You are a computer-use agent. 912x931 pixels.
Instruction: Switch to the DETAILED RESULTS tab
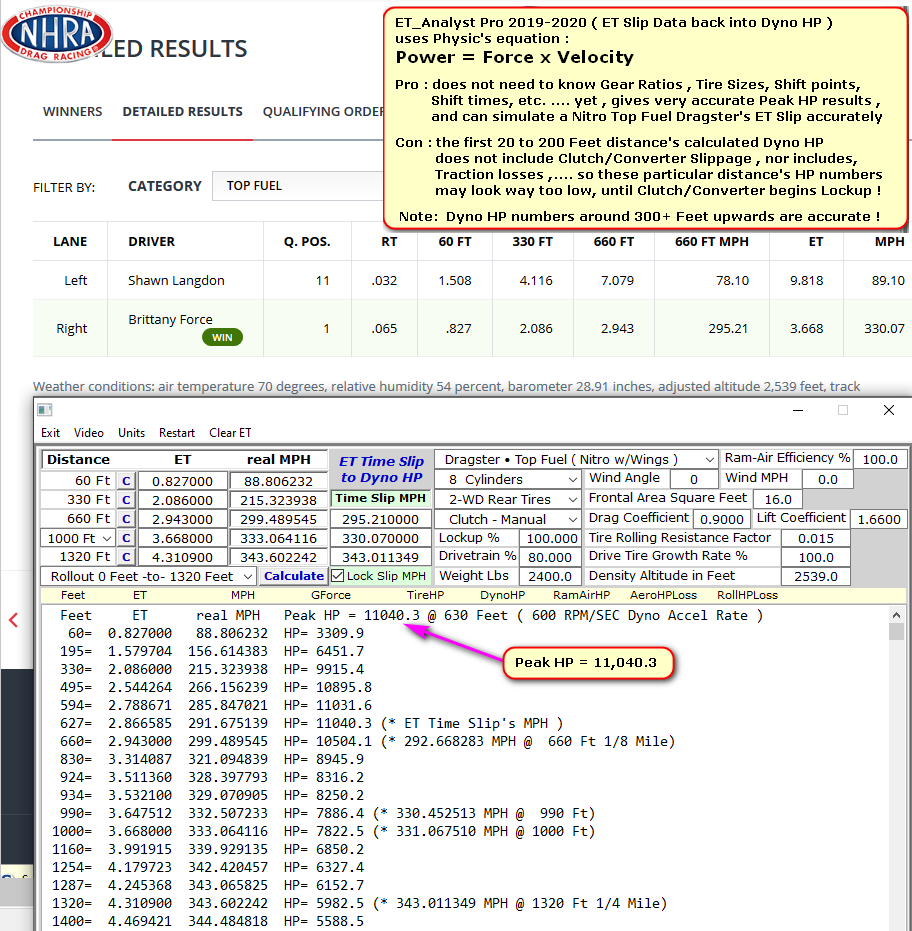click(x=182, y=112)
